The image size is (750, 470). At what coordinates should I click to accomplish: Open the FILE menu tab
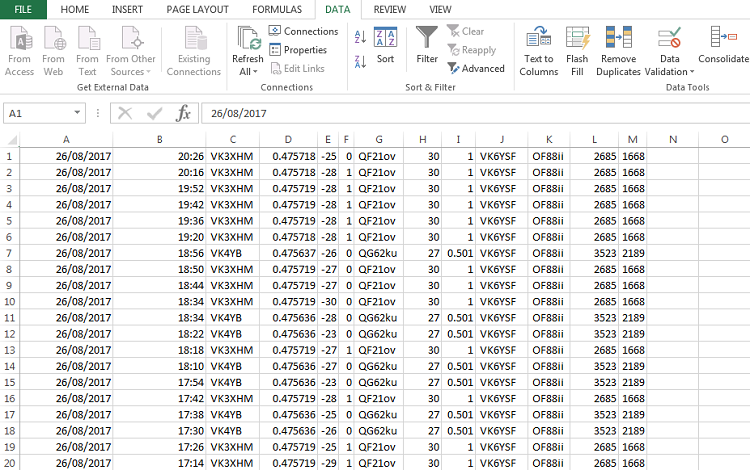(22, 9)
